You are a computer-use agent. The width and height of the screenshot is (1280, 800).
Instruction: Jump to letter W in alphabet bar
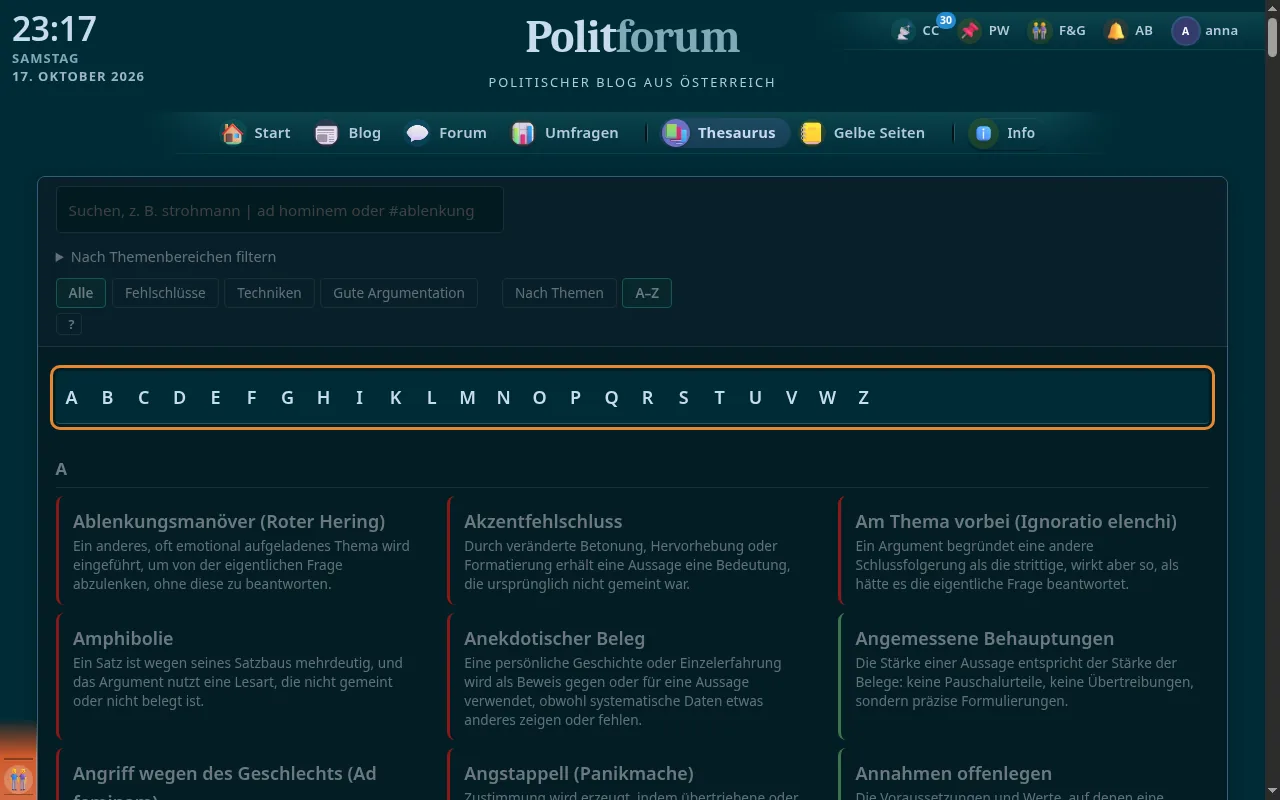tap(827, 398)
